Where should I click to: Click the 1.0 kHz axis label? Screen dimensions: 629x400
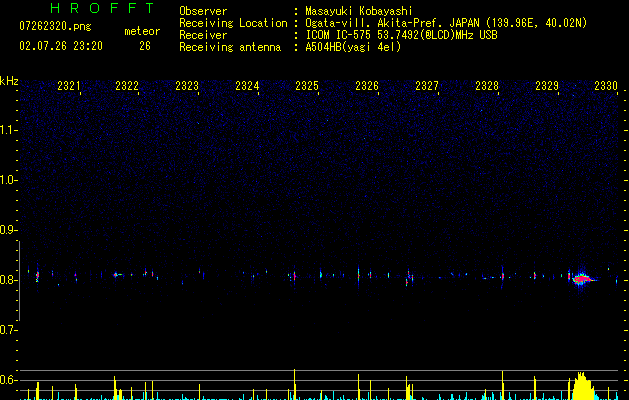8,180
